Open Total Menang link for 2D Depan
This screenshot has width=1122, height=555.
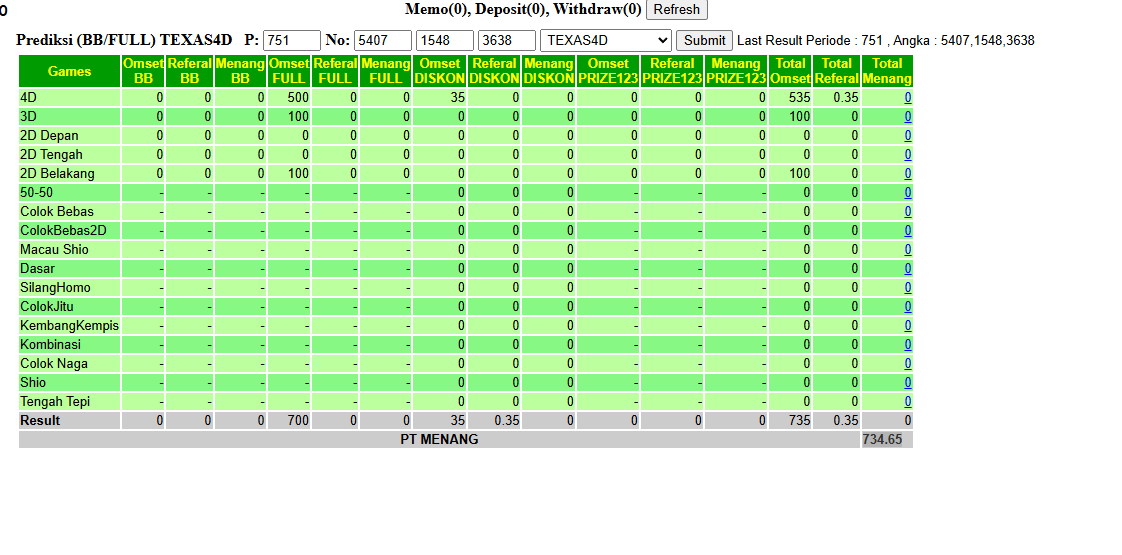point(907,136)
